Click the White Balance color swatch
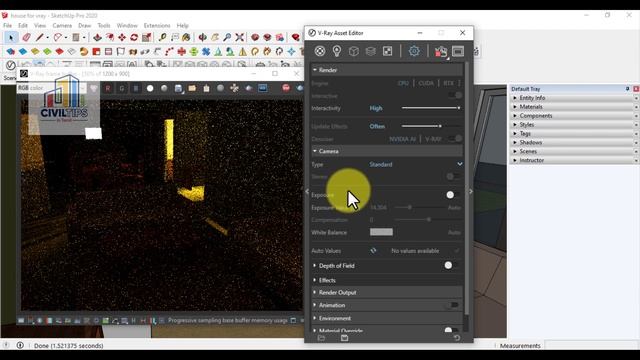 [x=381, y=232]
